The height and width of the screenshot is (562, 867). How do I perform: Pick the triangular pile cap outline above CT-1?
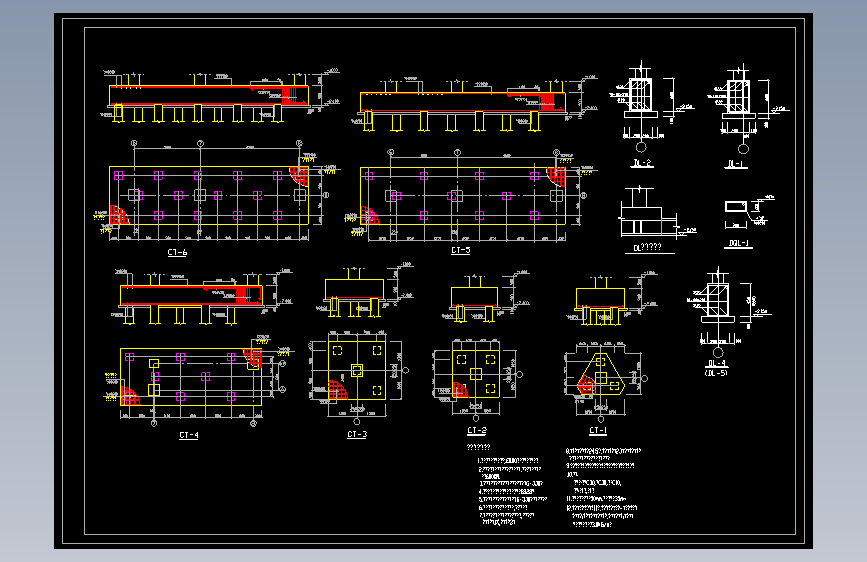tap(600, 373)
